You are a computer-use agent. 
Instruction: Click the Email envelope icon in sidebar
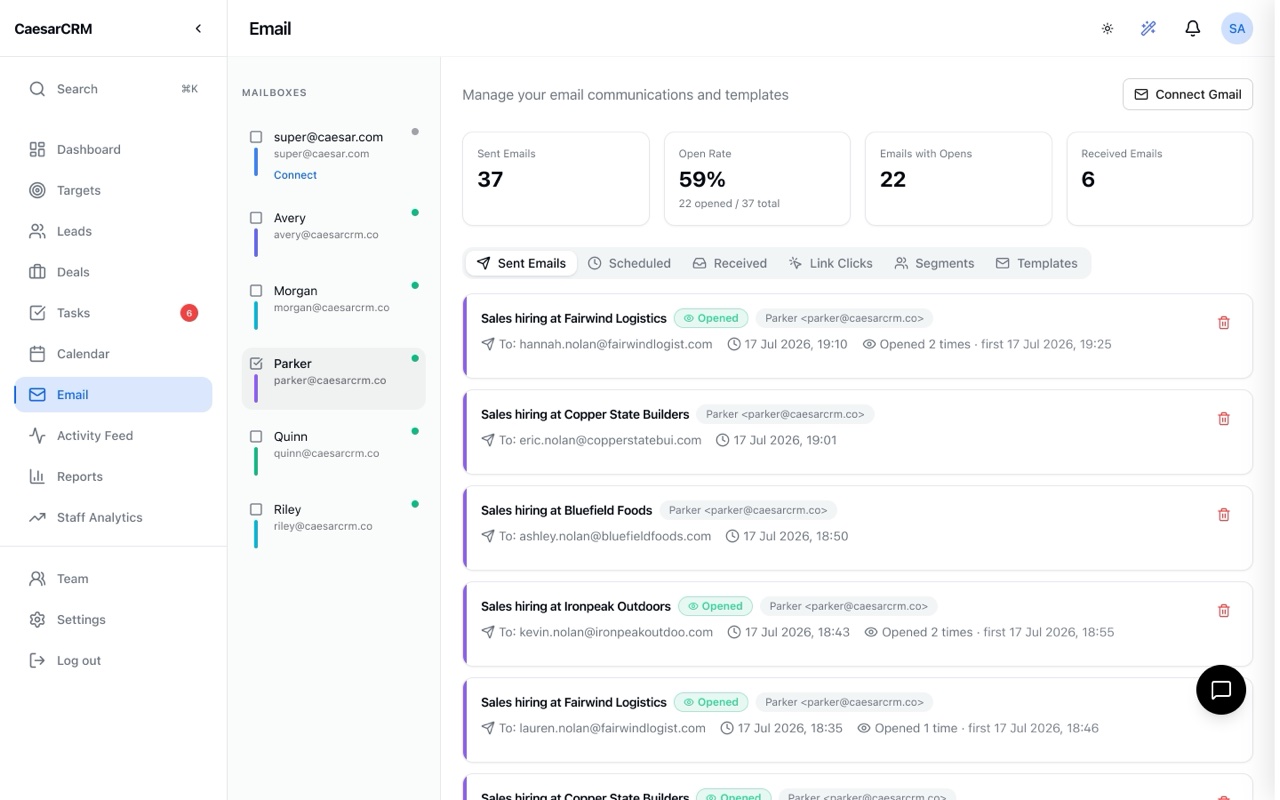(37, 395)
